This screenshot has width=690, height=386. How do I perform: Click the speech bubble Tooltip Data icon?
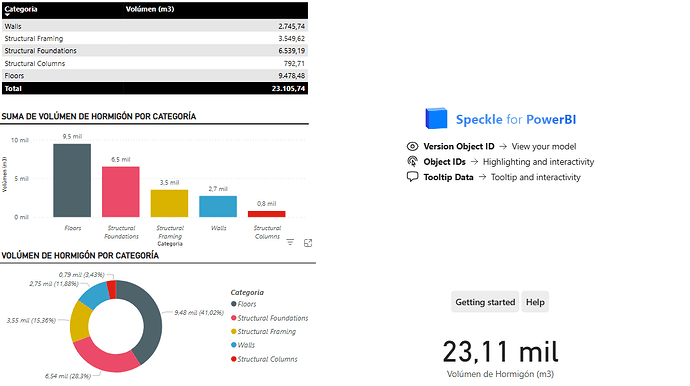point(412,177)
